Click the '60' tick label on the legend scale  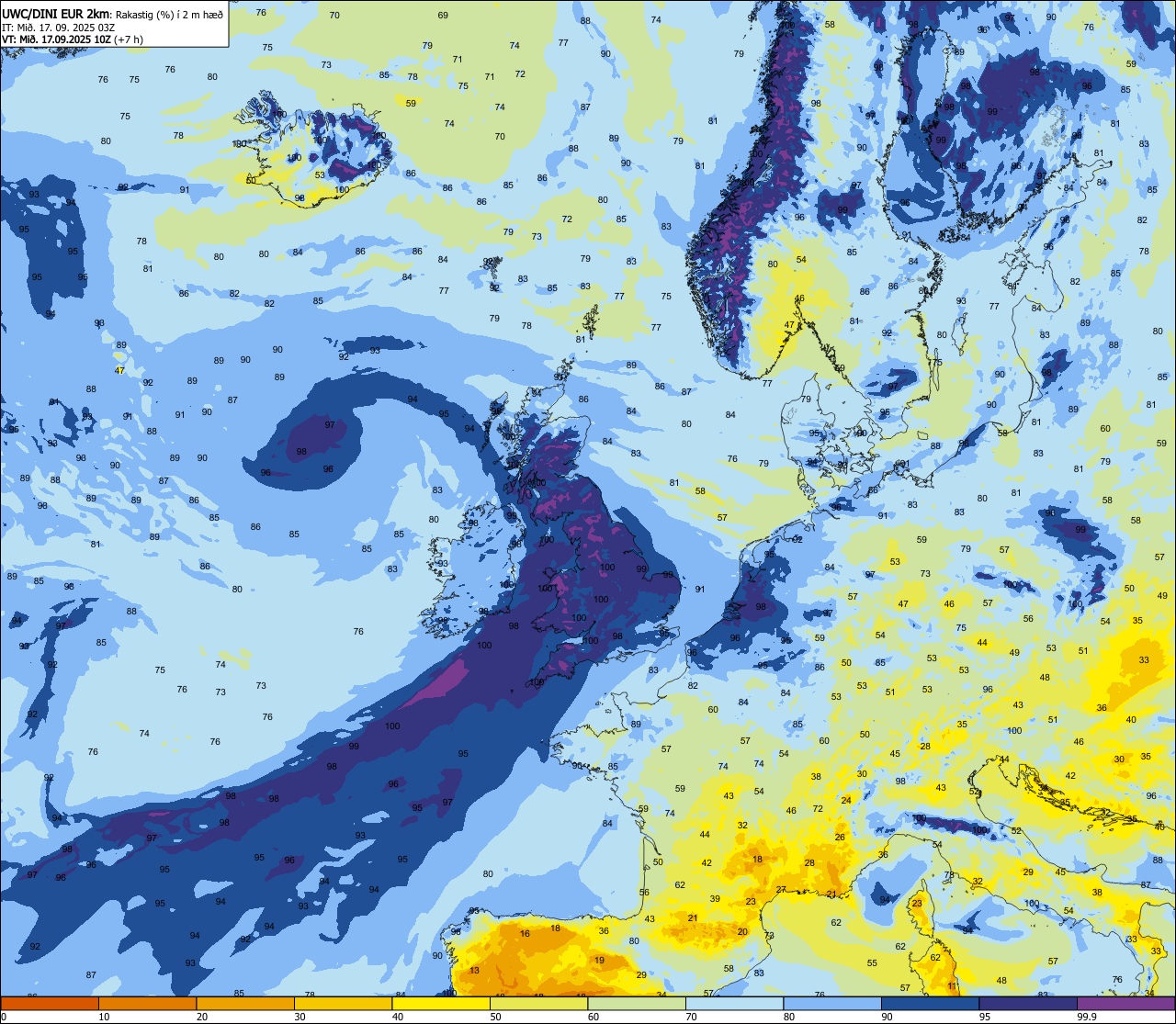594,1017
